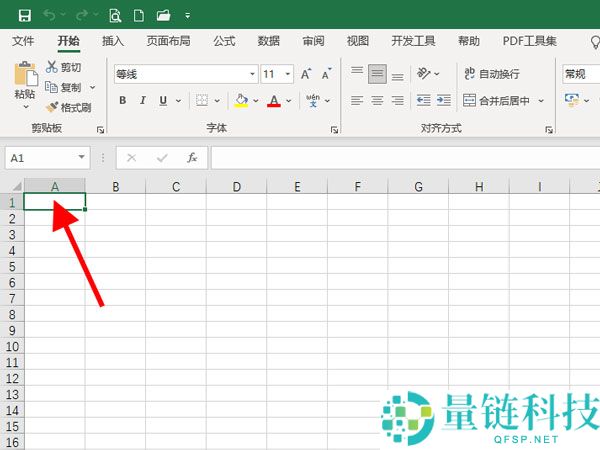The width and height of the screenshot is (600, 450).
Task: Toggle align text right
Action: pyautogui.click(x=398, y=100)
